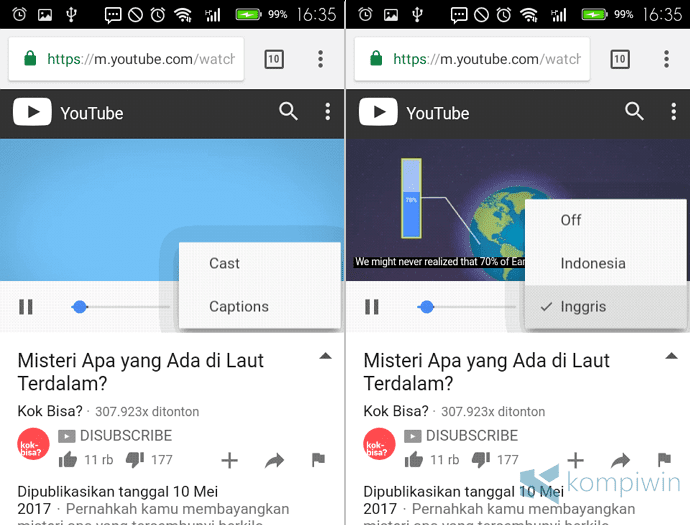
Task: Collapse video description arrow in left screenshot
Action: (325, 356)
